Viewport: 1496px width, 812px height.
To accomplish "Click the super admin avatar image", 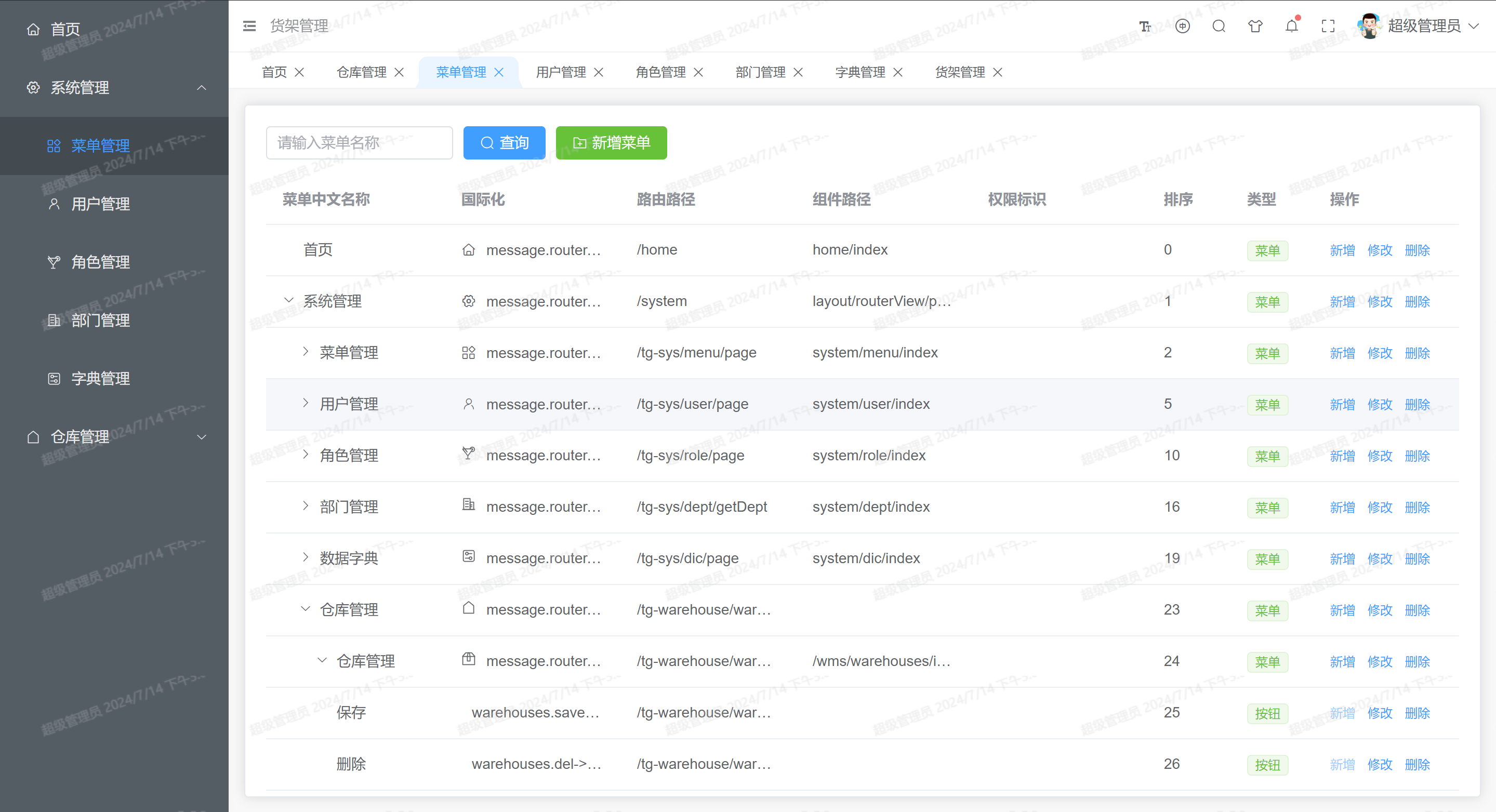I will tap(1369, 26).
